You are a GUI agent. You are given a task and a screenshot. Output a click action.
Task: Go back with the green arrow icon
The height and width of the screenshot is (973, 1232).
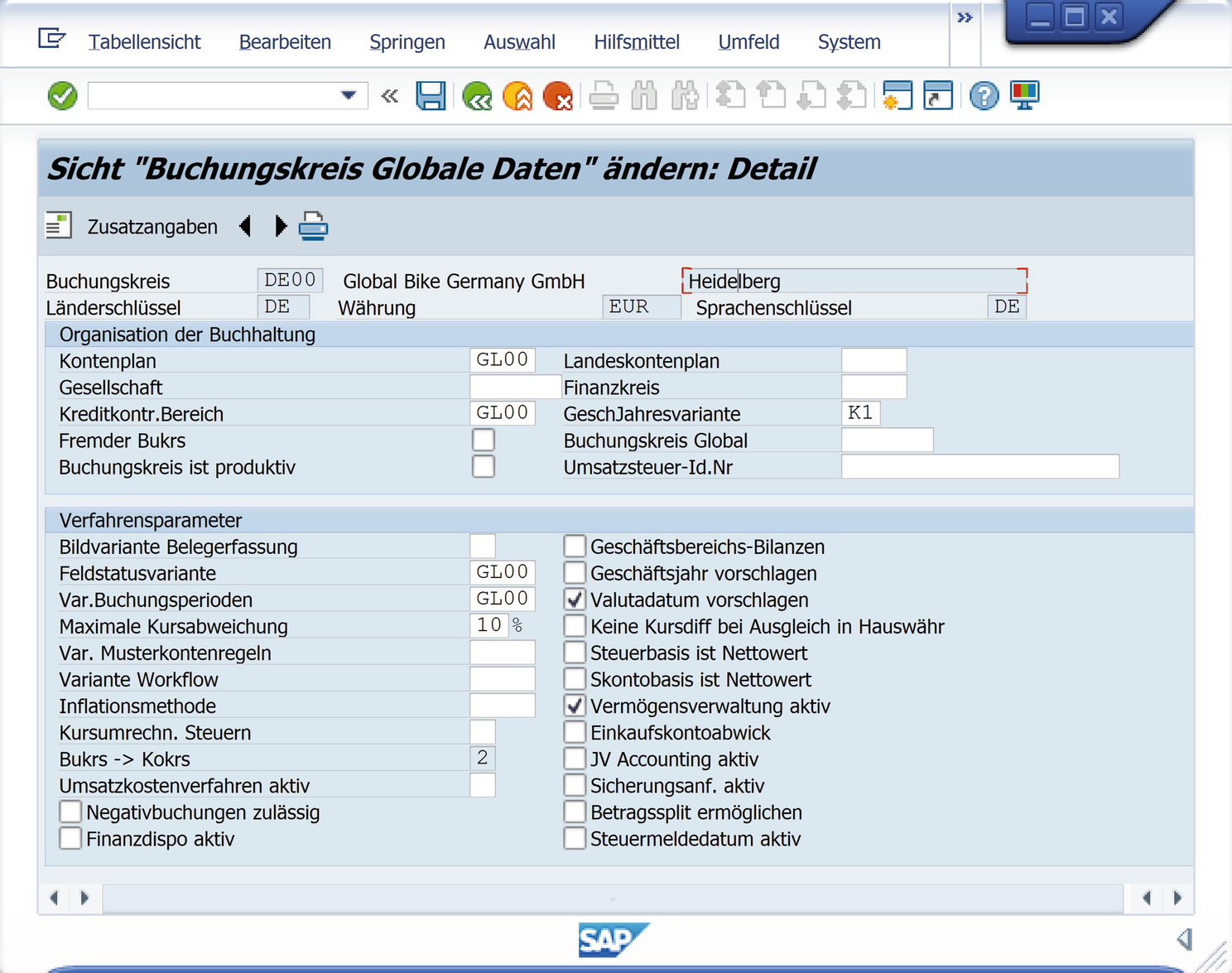(x=478, y=96)
